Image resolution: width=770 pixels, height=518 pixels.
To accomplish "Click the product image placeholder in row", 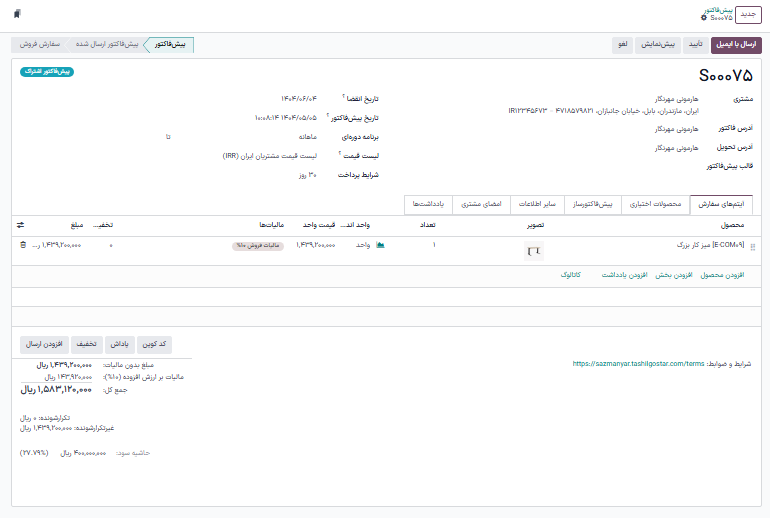I will (x=533, y=250).
